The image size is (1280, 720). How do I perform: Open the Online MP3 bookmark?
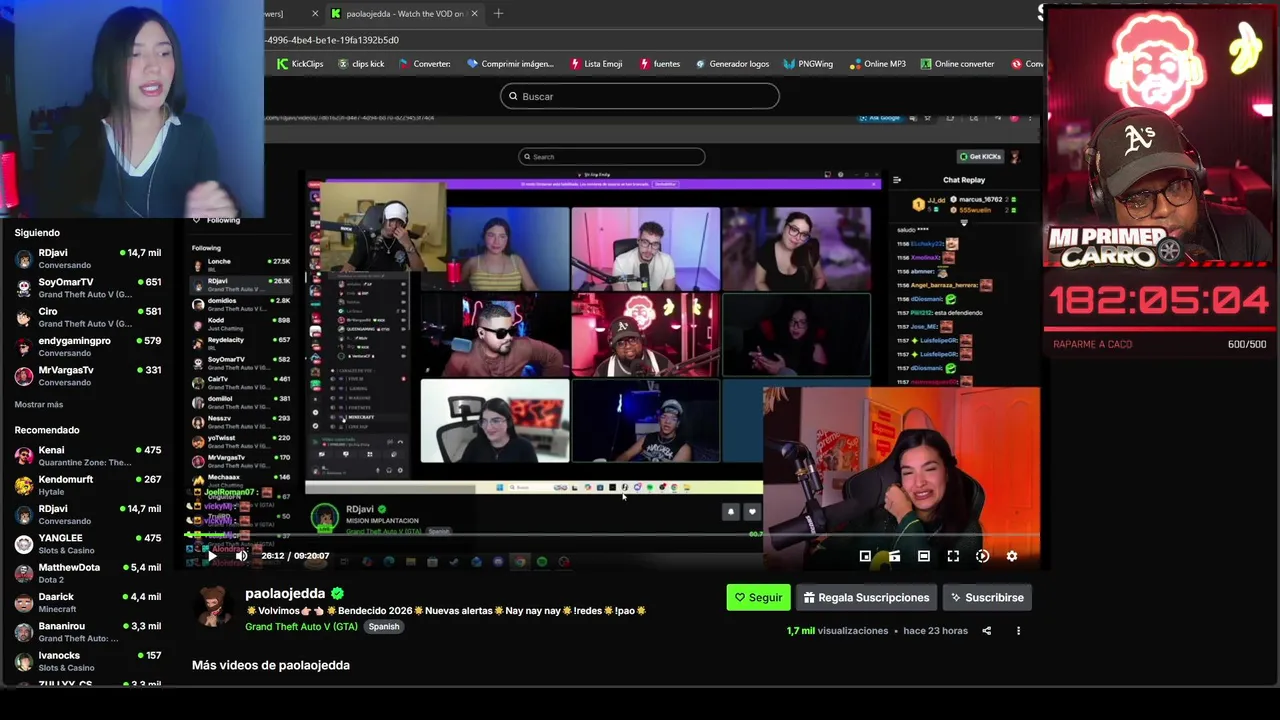(x=877, y=64)
